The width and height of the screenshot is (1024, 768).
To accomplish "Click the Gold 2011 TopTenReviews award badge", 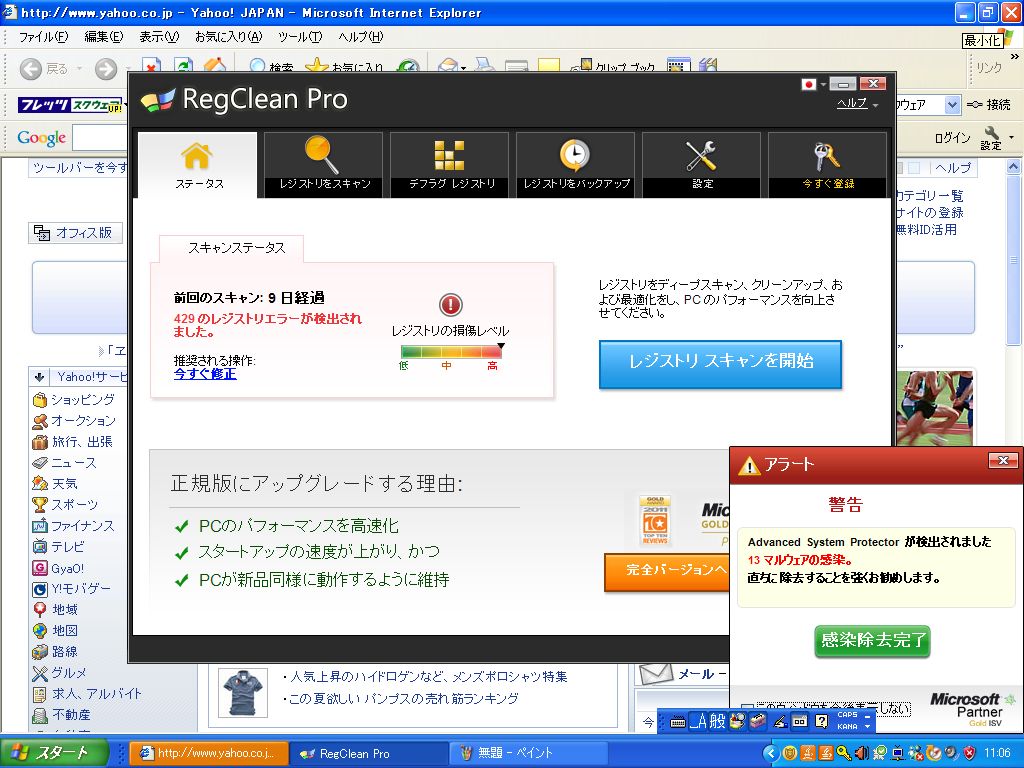I will click(655, 520).
